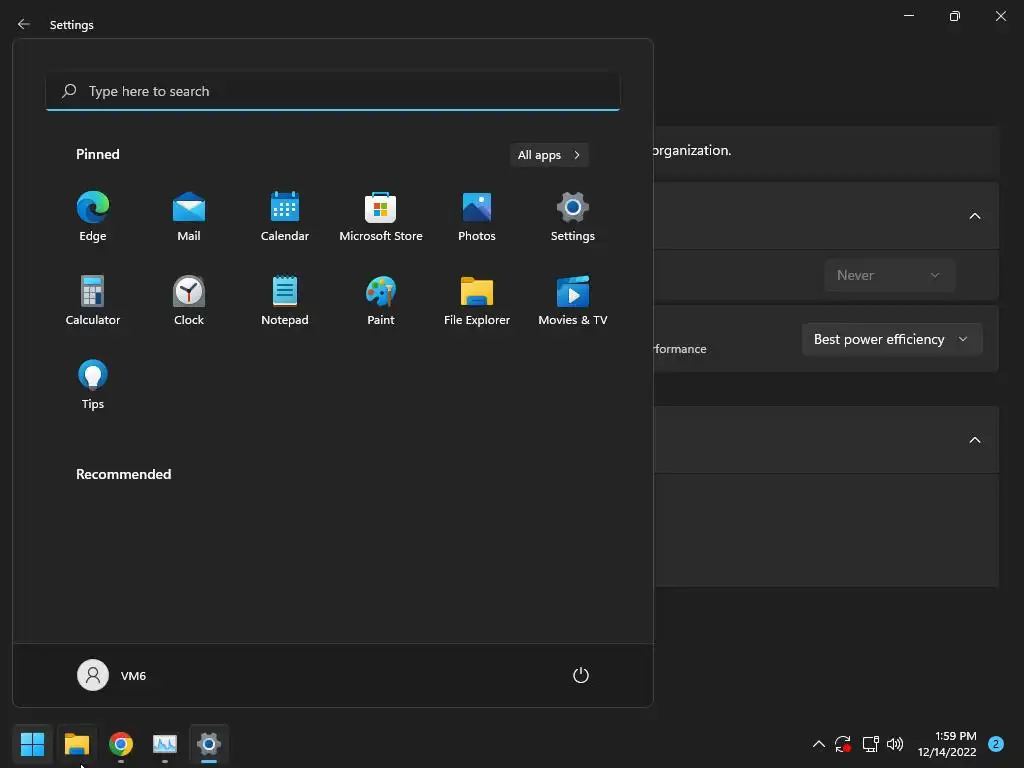Open the network tray icon

coord(870,744)
